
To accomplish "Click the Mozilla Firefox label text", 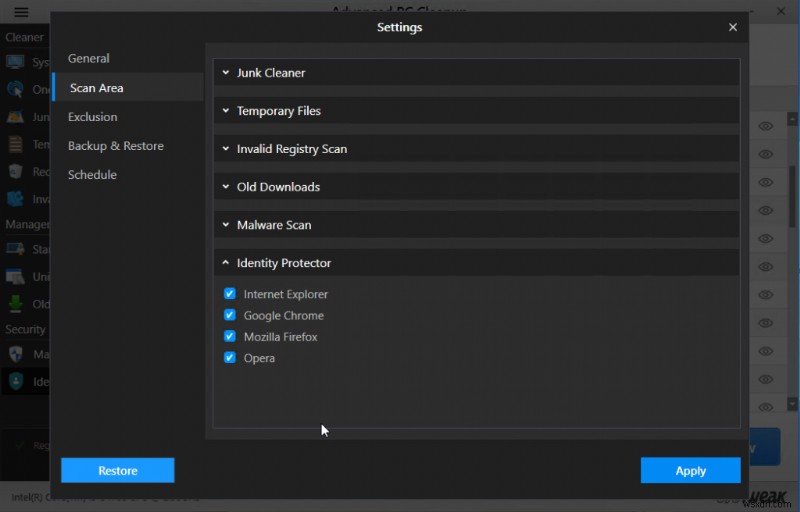I will (281, 337).
